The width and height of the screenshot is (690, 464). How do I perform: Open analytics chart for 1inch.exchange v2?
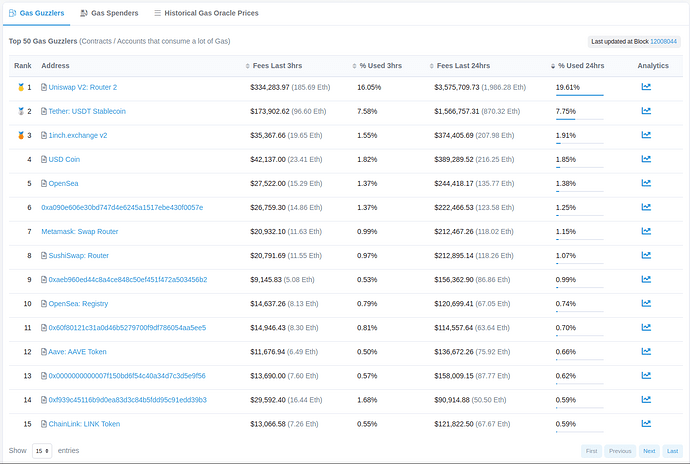point(646,135)
